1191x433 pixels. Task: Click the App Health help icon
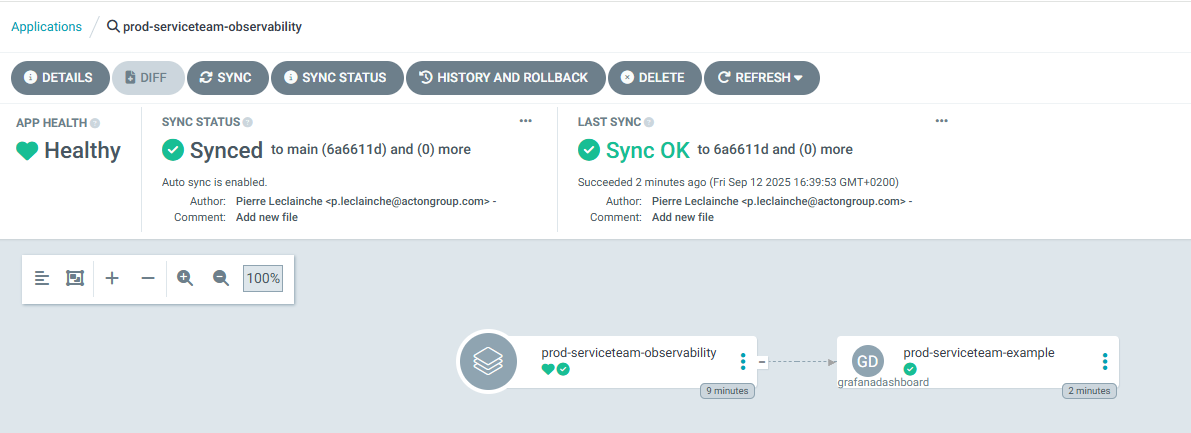click(95, 123)
